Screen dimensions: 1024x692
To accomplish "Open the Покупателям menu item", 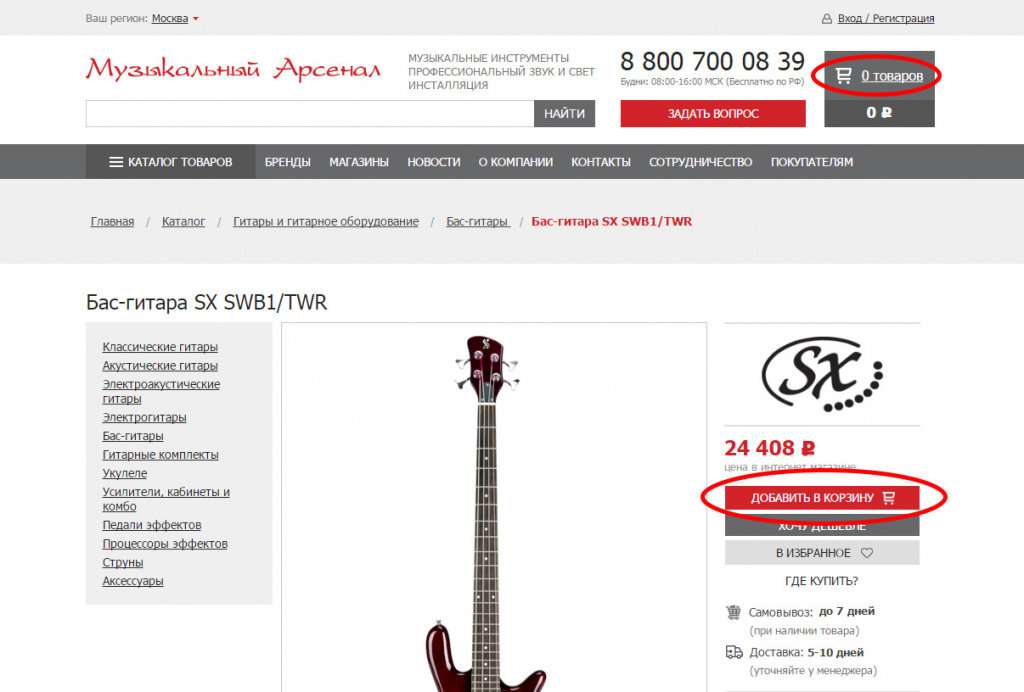I will click(x=812, y=162).
